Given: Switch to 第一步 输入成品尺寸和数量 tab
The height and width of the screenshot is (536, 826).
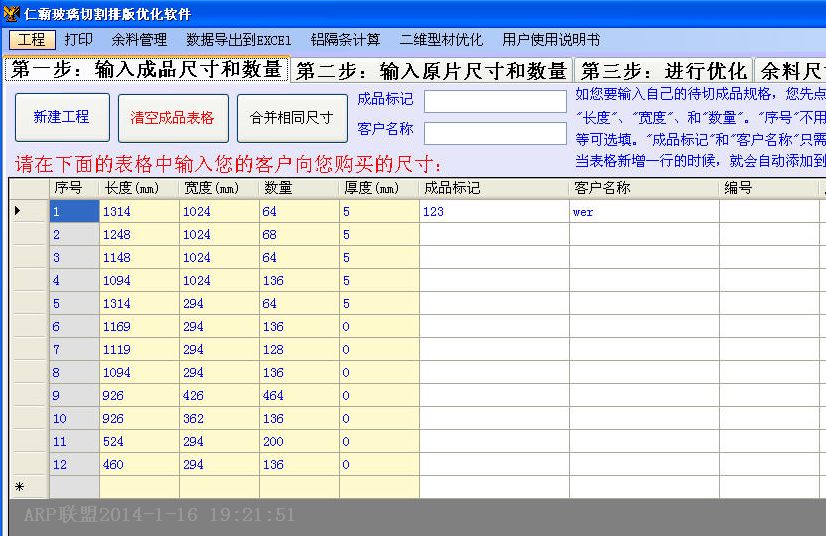Looking at the screenshot, I should pyautogui.click(x=146, y=70).
